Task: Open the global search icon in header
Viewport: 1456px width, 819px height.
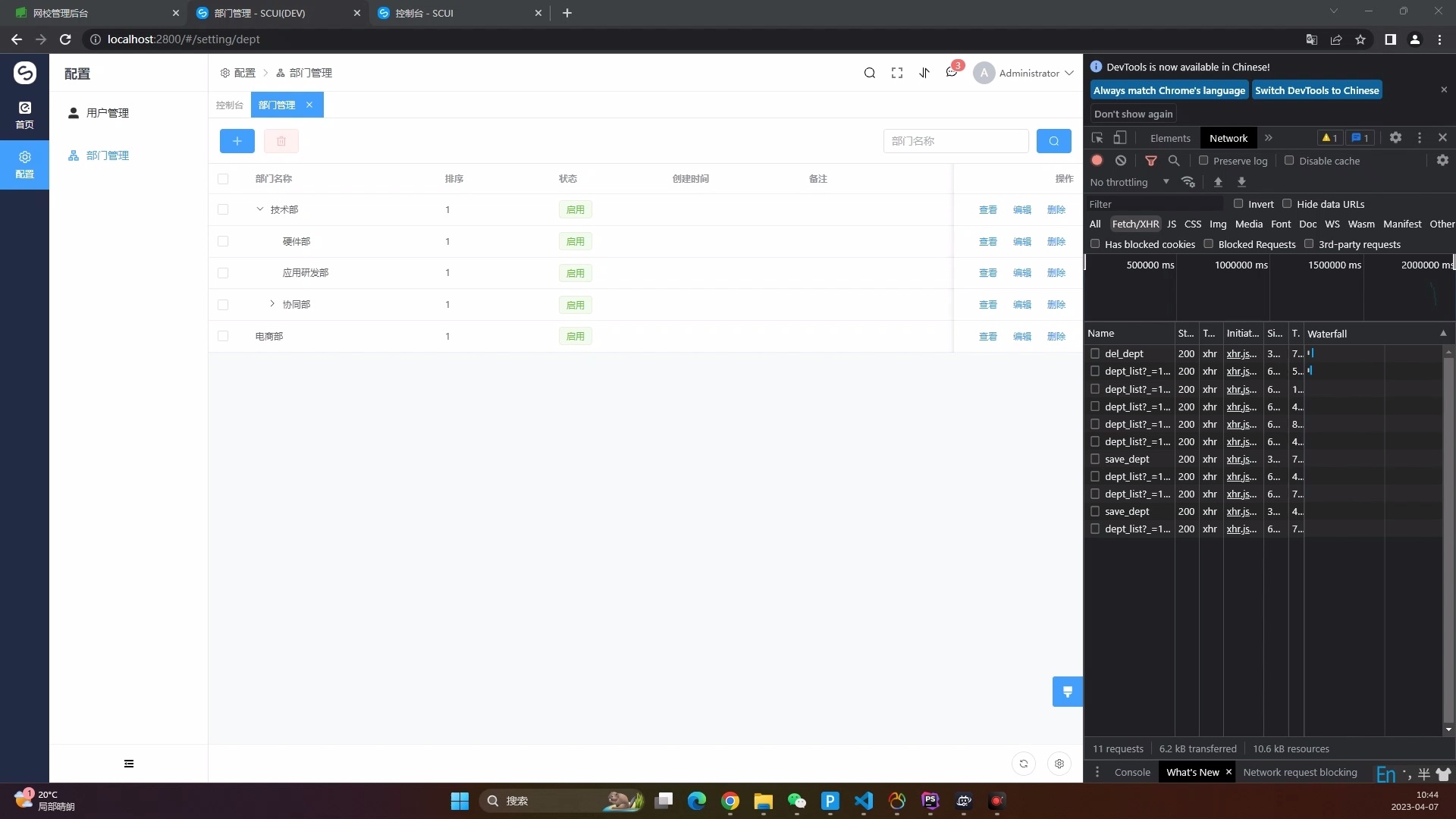Action: pos(870,73)
